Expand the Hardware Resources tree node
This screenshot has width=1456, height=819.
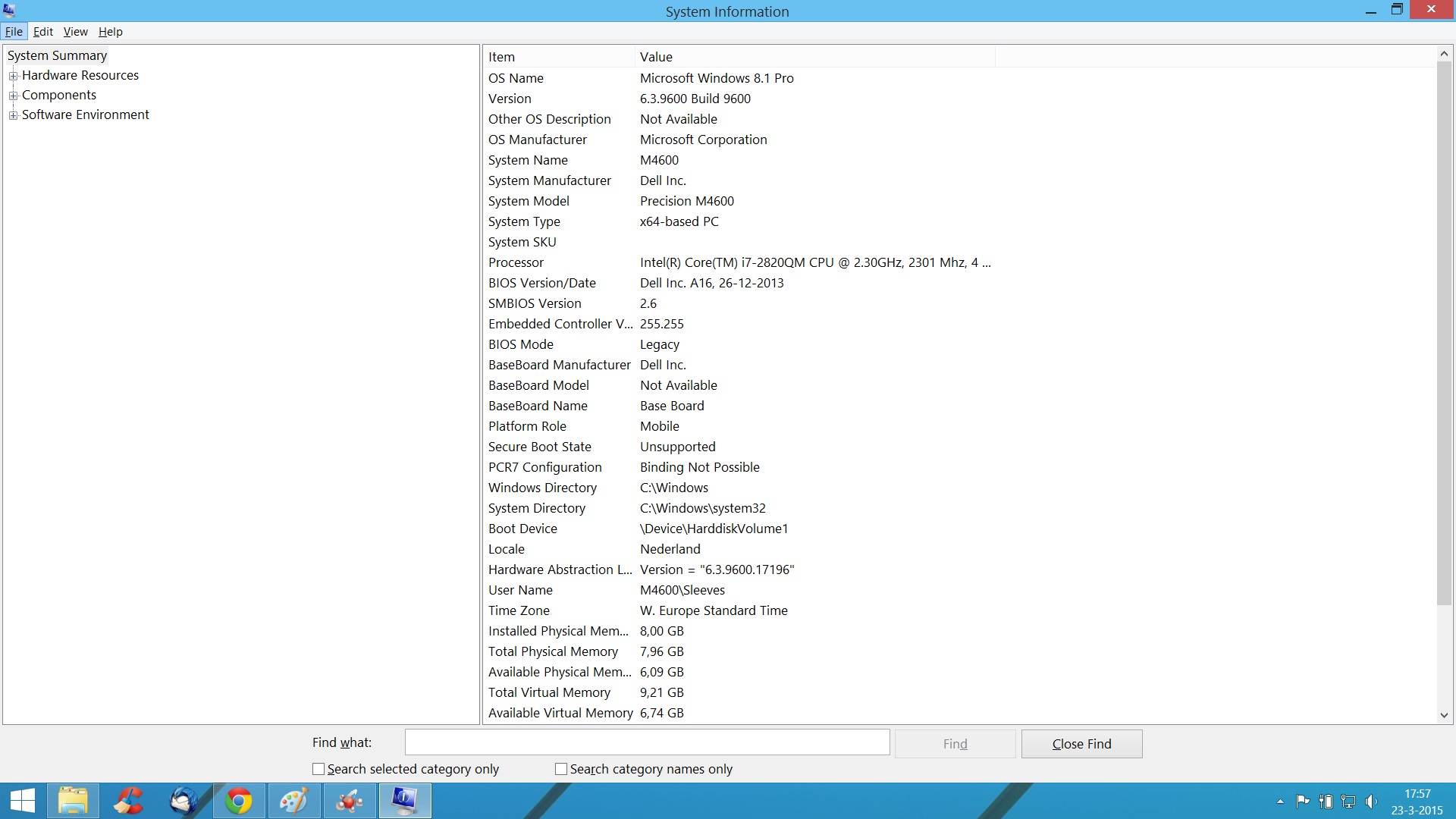pos(13,76)
